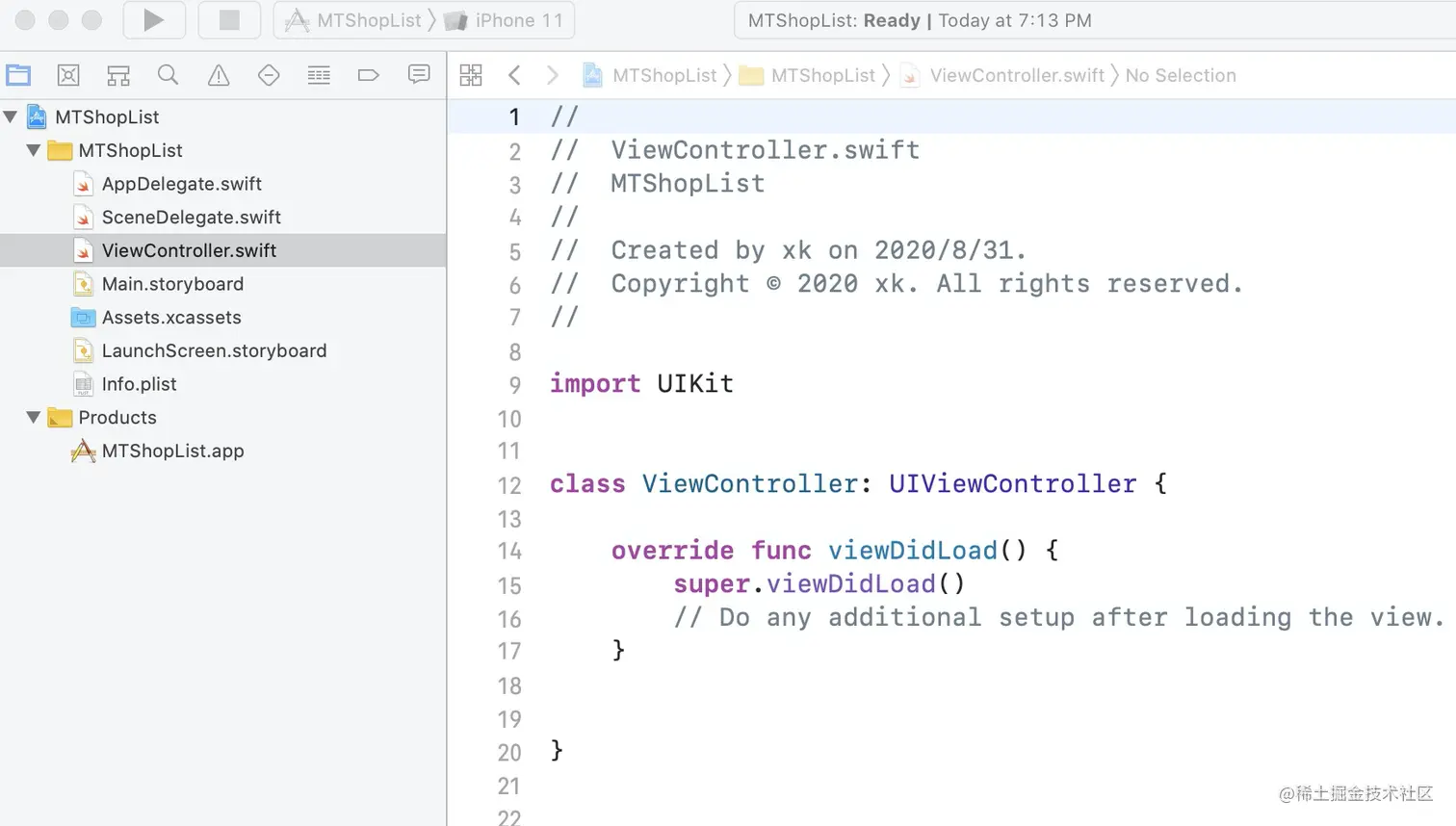Click the LaunchScreen.storyboard file icon
This screenshot has width=1456, height=826.
(x=84, y=350)
